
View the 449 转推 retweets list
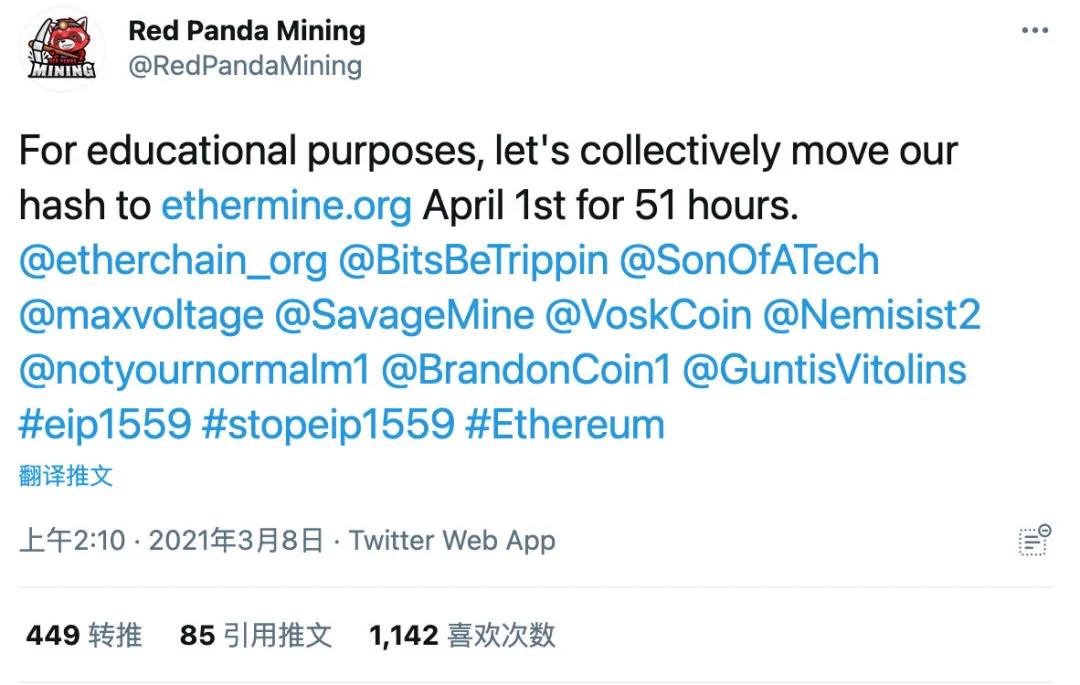tap(84, 635)
